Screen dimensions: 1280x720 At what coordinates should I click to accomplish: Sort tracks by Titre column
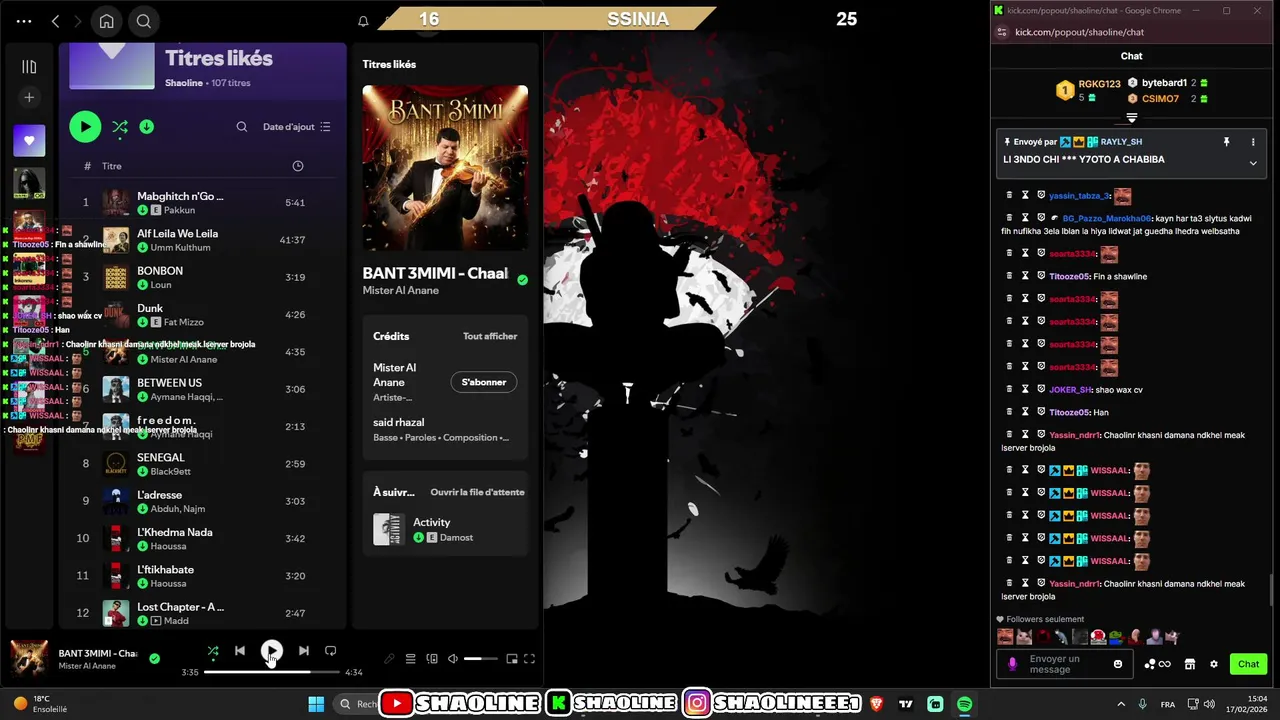pyautogui.click(x=112, y=166)
